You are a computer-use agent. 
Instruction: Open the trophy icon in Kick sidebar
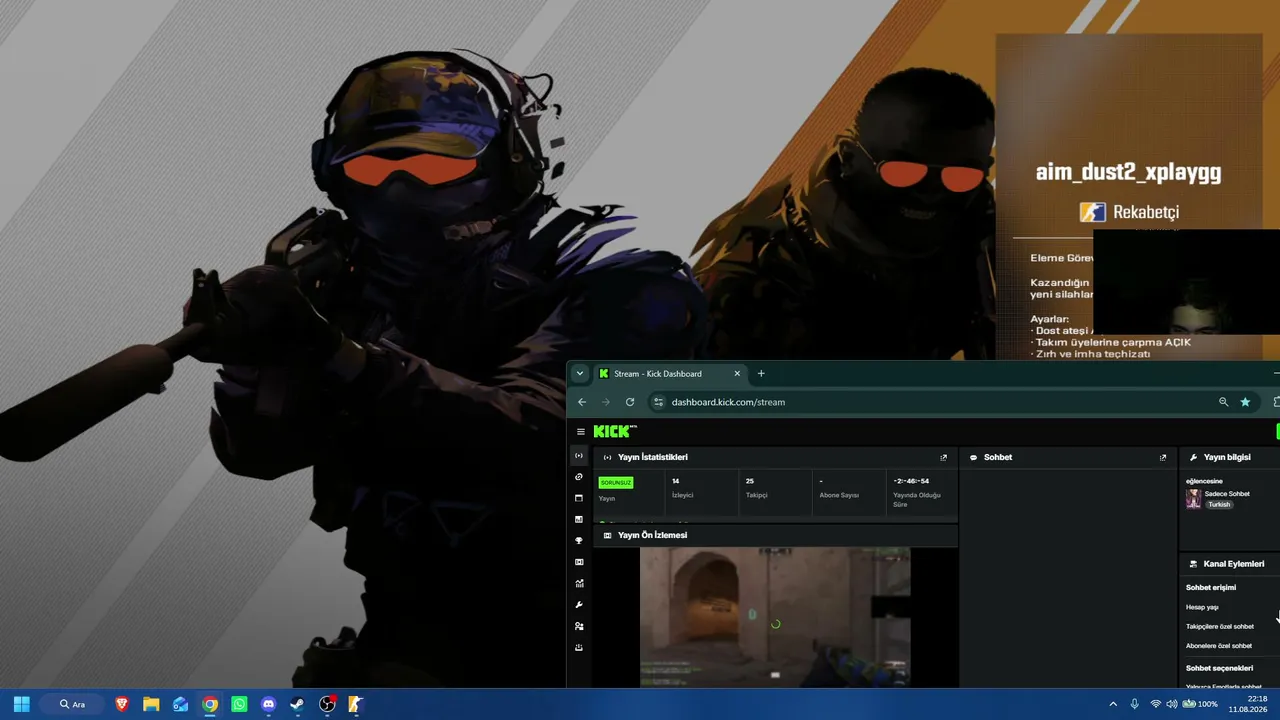pyautogui.click(x=579, y=541)
